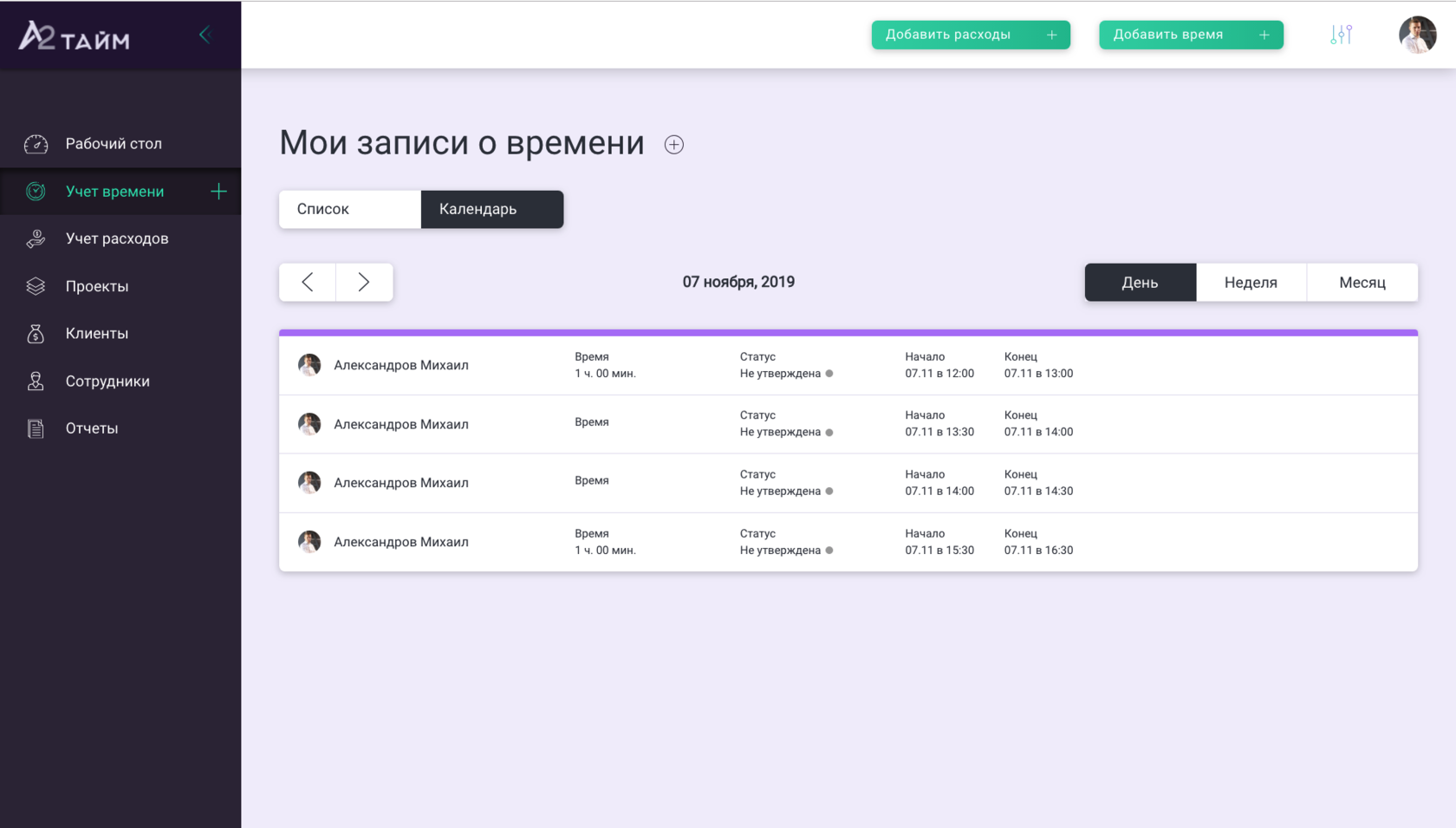1456x828 pixels.
Task: Open the entry starting 07.11 в 12:00
Action: [848, 365]
